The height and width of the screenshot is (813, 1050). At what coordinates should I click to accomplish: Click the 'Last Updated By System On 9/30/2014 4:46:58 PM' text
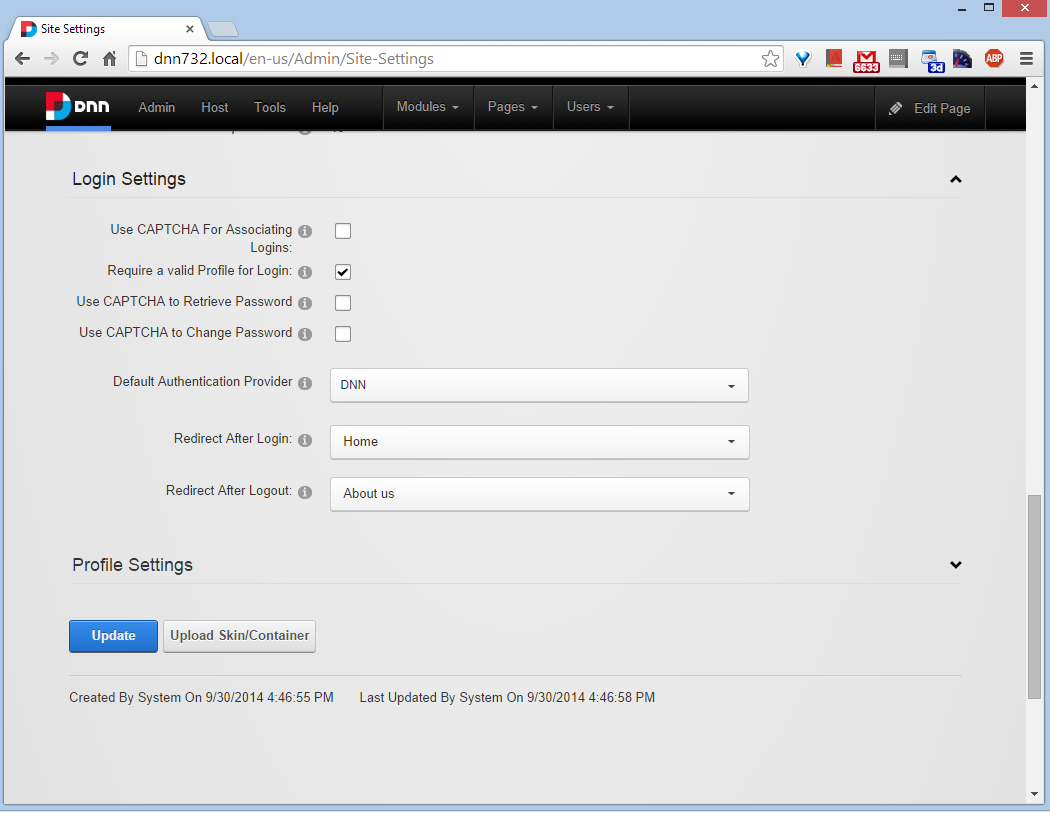coord(507,698)
